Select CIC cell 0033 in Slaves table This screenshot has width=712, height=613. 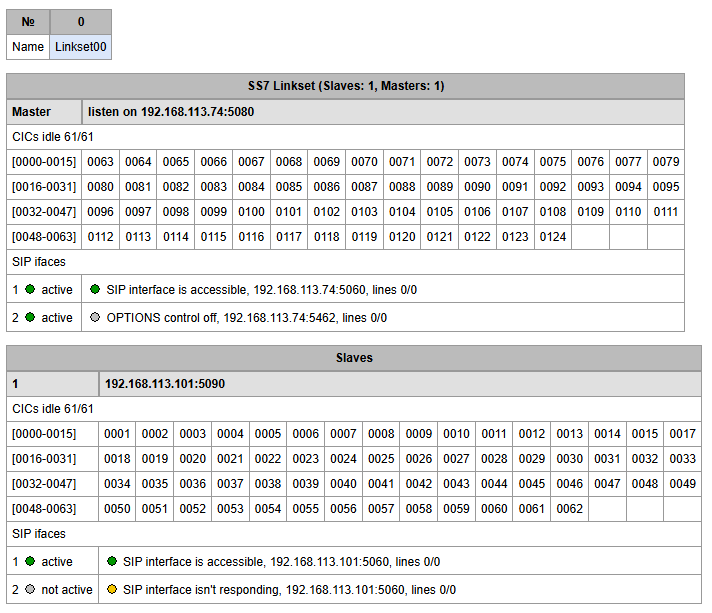point(682,459)
